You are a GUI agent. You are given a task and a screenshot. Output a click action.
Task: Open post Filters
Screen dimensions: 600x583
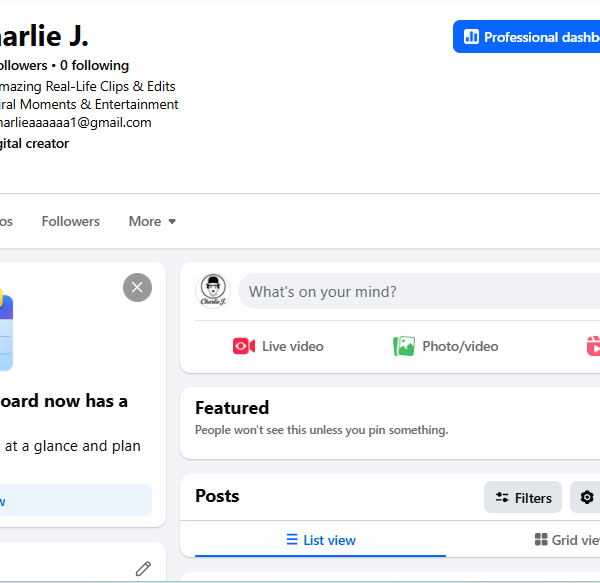tap(523, 497)
